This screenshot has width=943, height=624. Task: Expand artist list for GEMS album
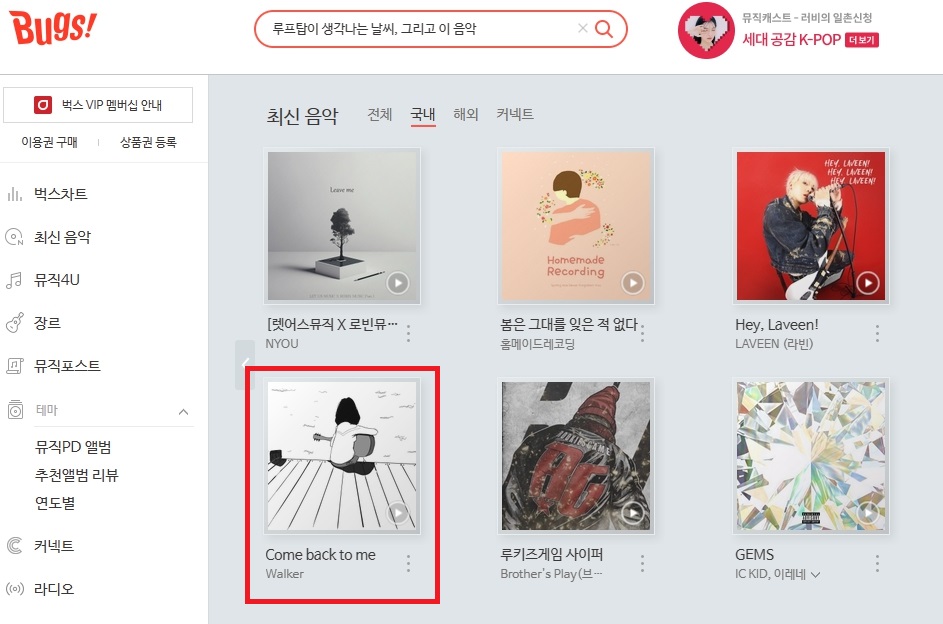pos(816,575)
